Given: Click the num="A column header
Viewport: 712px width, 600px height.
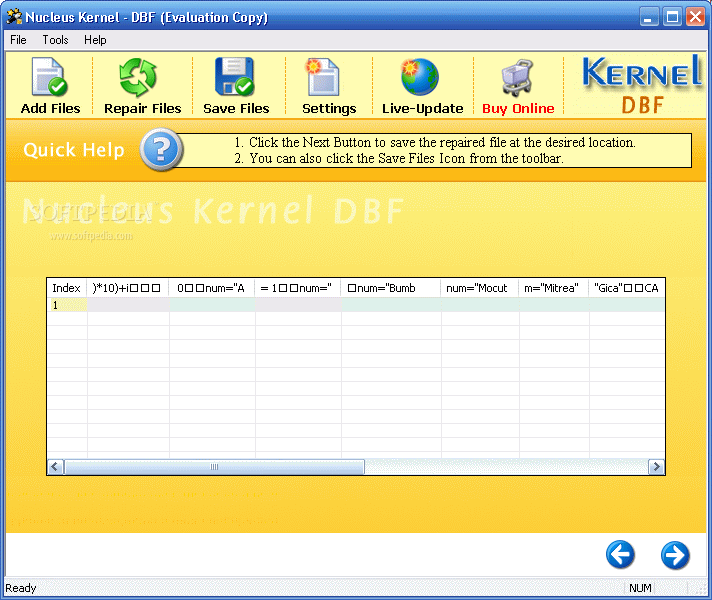Looking at the screenshot, I should pyautogui.click(x=212, y=288).
